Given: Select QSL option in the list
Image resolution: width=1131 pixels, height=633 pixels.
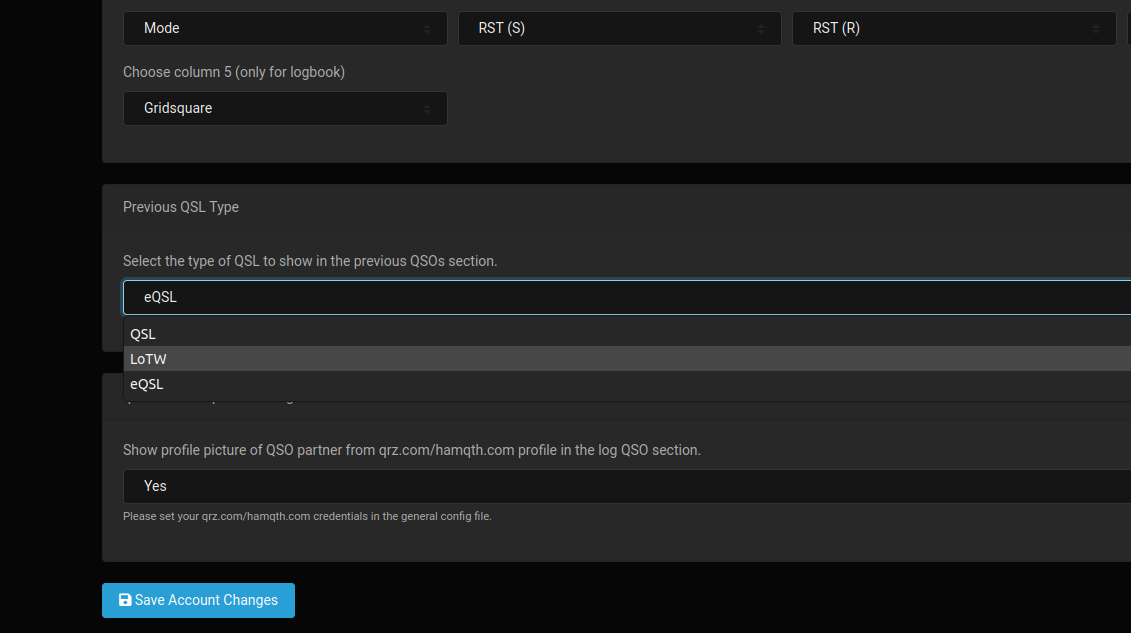Looking at the screenshot, I should 627,334.
